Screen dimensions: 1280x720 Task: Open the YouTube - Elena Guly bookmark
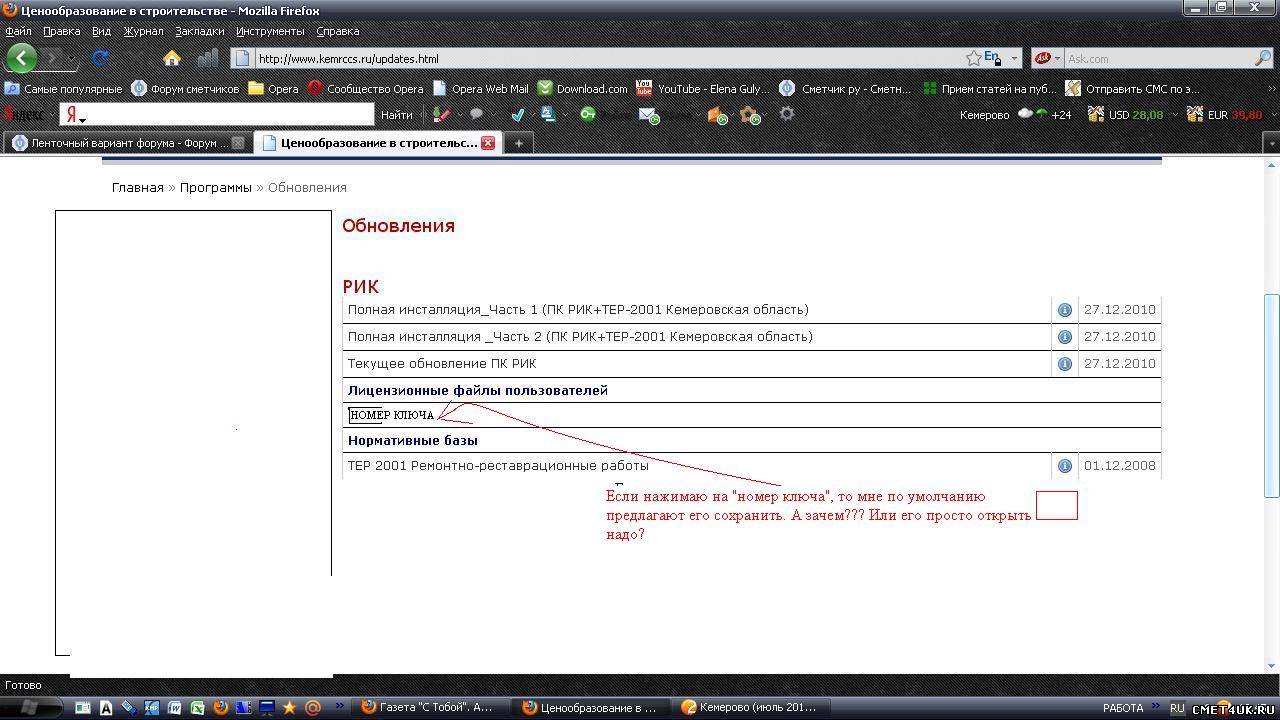point(704,88)
